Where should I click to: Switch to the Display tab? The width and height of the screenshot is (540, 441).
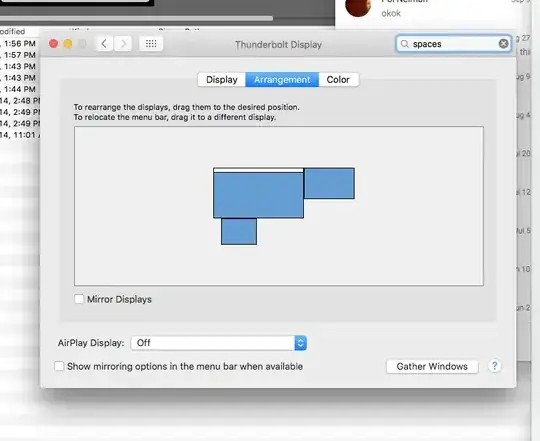pyautogui.click(x=221, y=80)
